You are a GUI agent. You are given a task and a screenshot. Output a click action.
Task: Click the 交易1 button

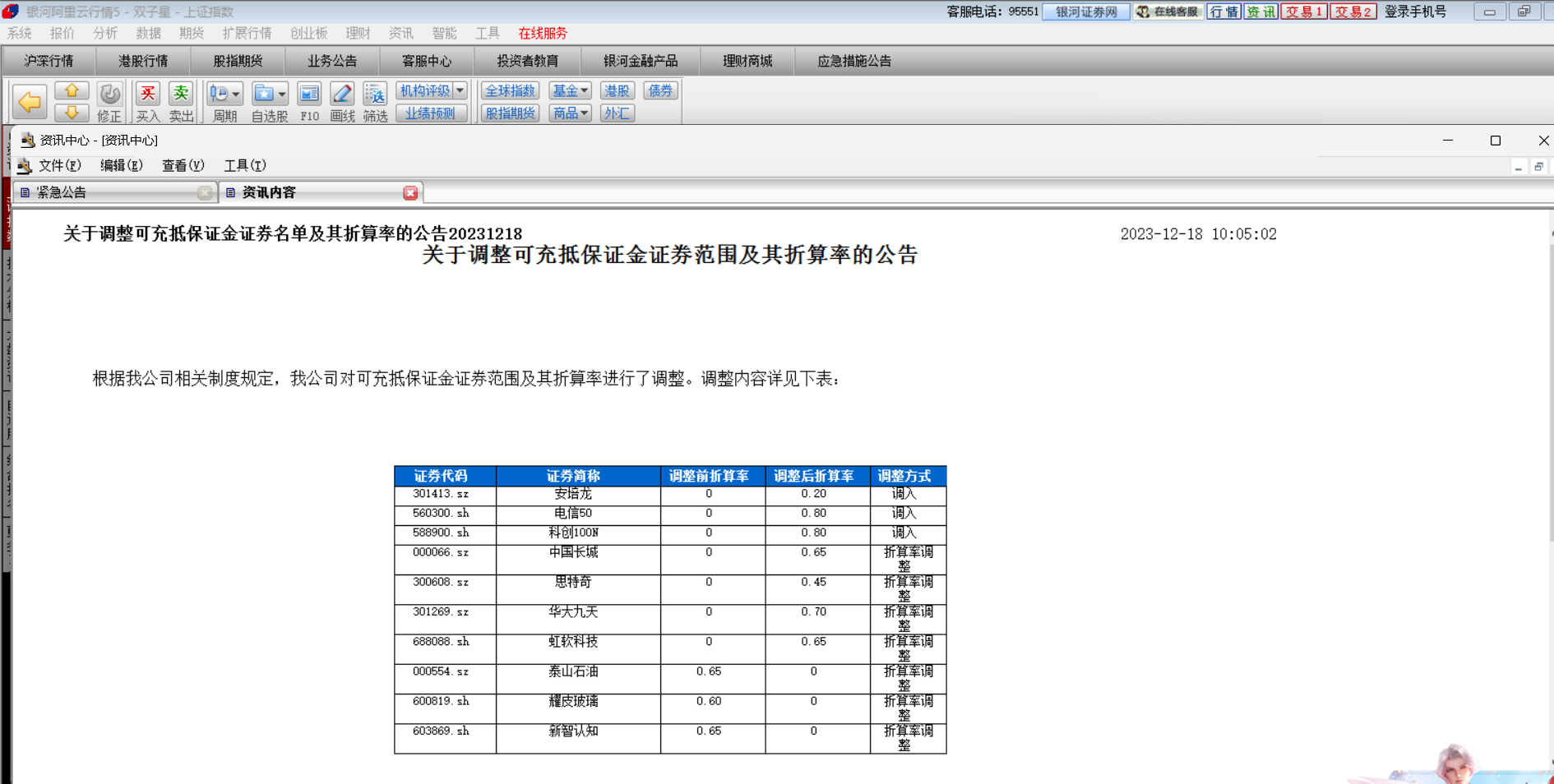(x=1303, y=12)
